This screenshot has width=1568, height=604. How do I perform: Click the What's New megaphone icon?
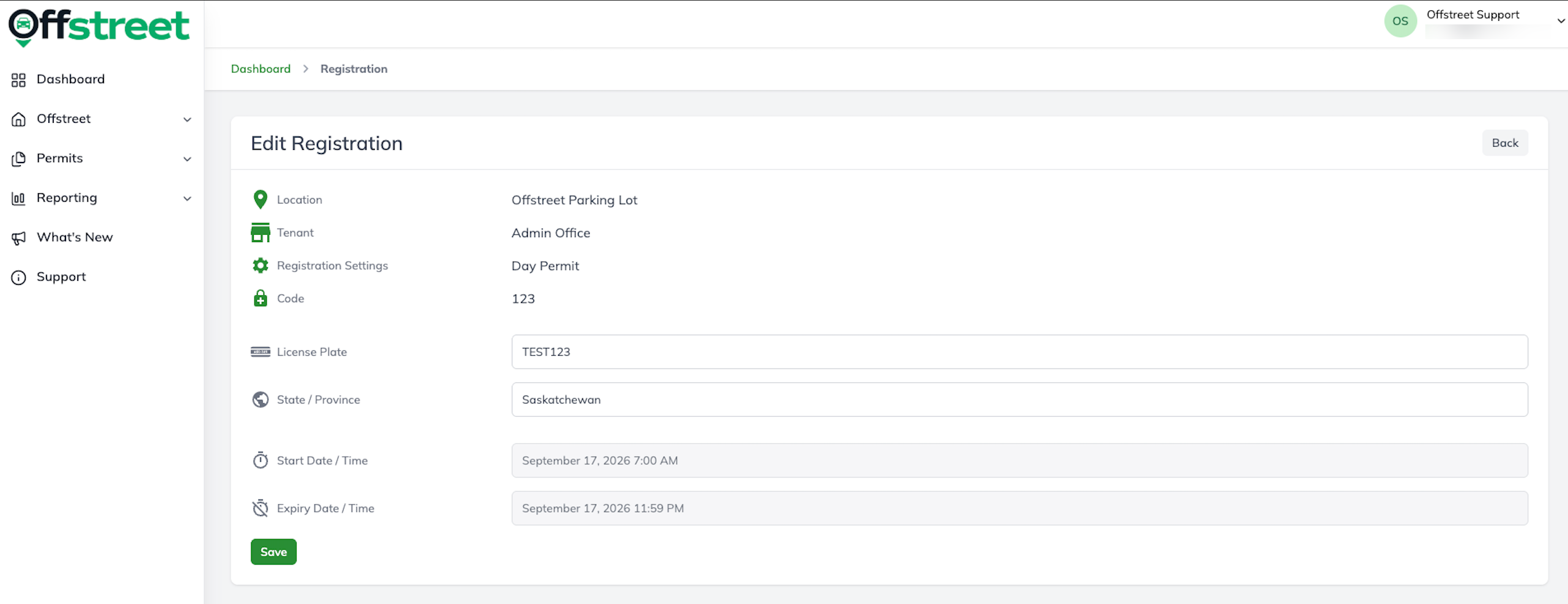coord(18,238)
